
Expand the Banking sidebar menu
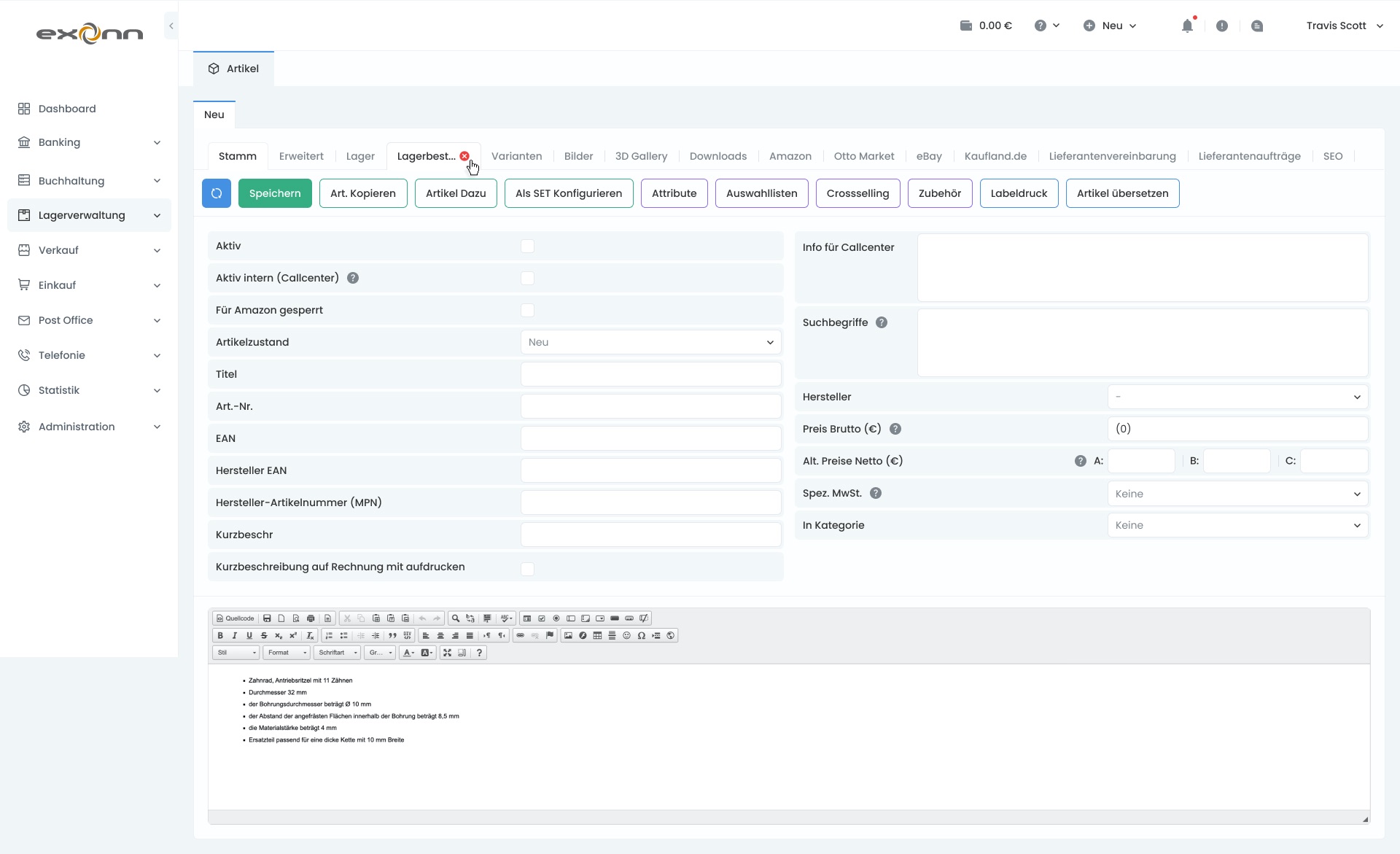[x=89, y=142]
